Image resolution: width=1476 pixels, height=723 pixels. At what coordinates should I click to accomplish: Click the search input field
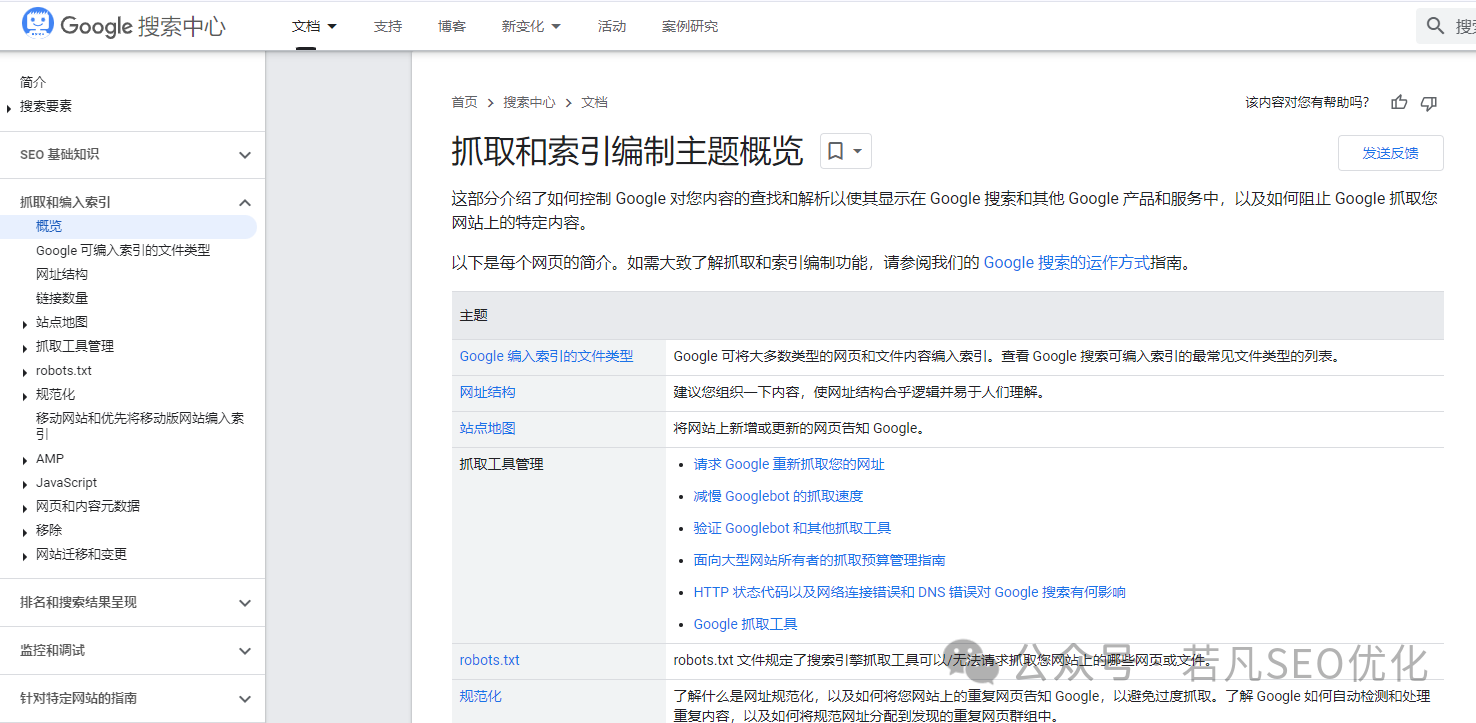pyautogui.click(x=1446, y=26)
